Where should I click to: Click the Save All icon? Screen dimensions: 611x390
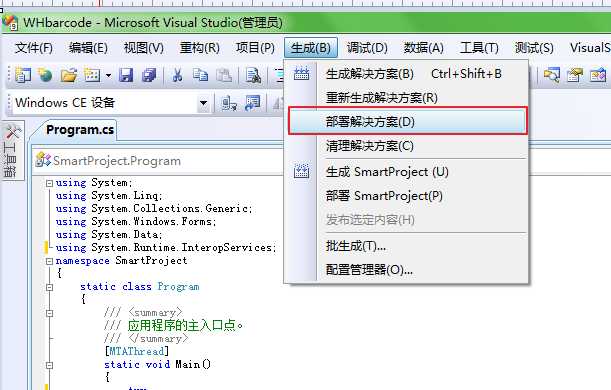point(149,75)
